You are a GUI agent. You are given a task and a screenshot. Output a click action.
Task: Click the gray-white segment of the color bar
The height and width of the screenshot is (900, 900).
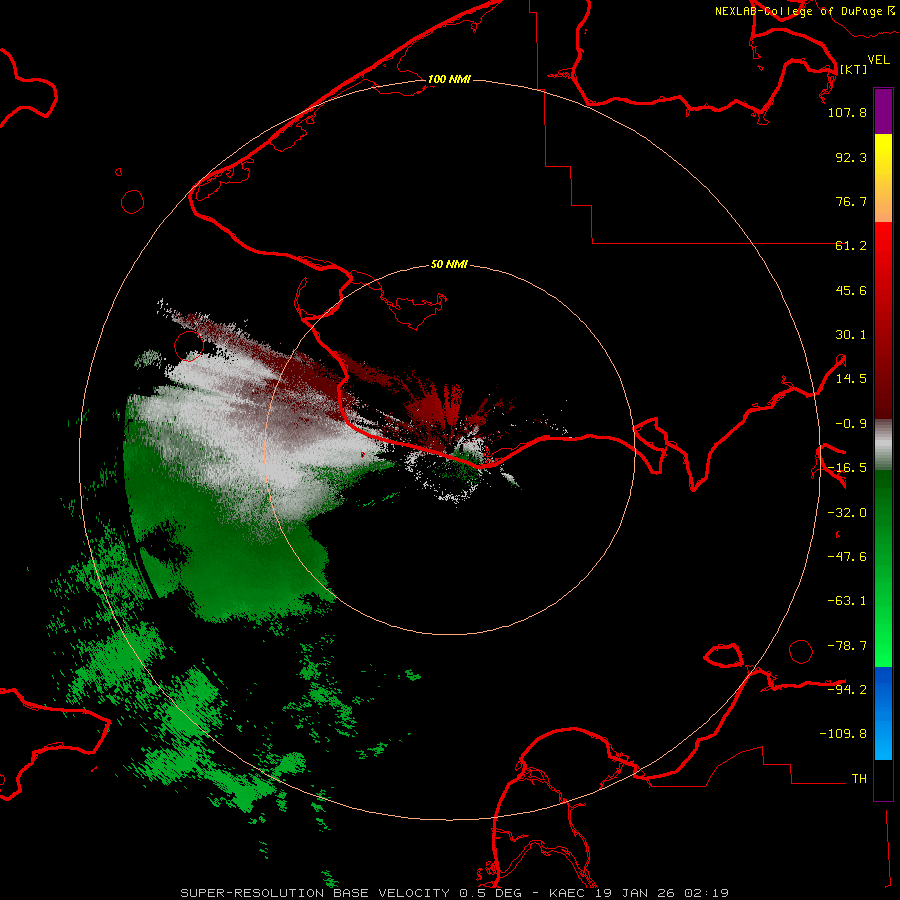[x=883, y=445]
